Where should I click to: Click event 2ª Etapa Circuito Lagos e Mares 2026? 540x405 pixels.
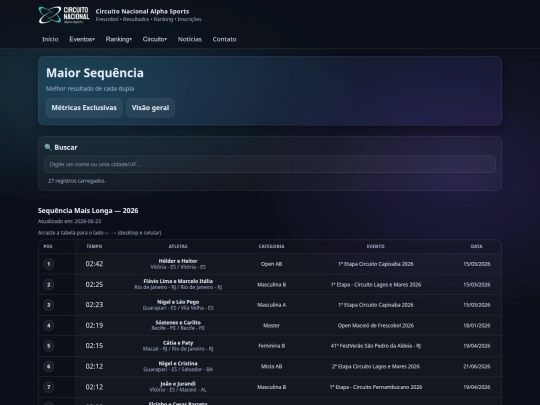coord(376,366)
